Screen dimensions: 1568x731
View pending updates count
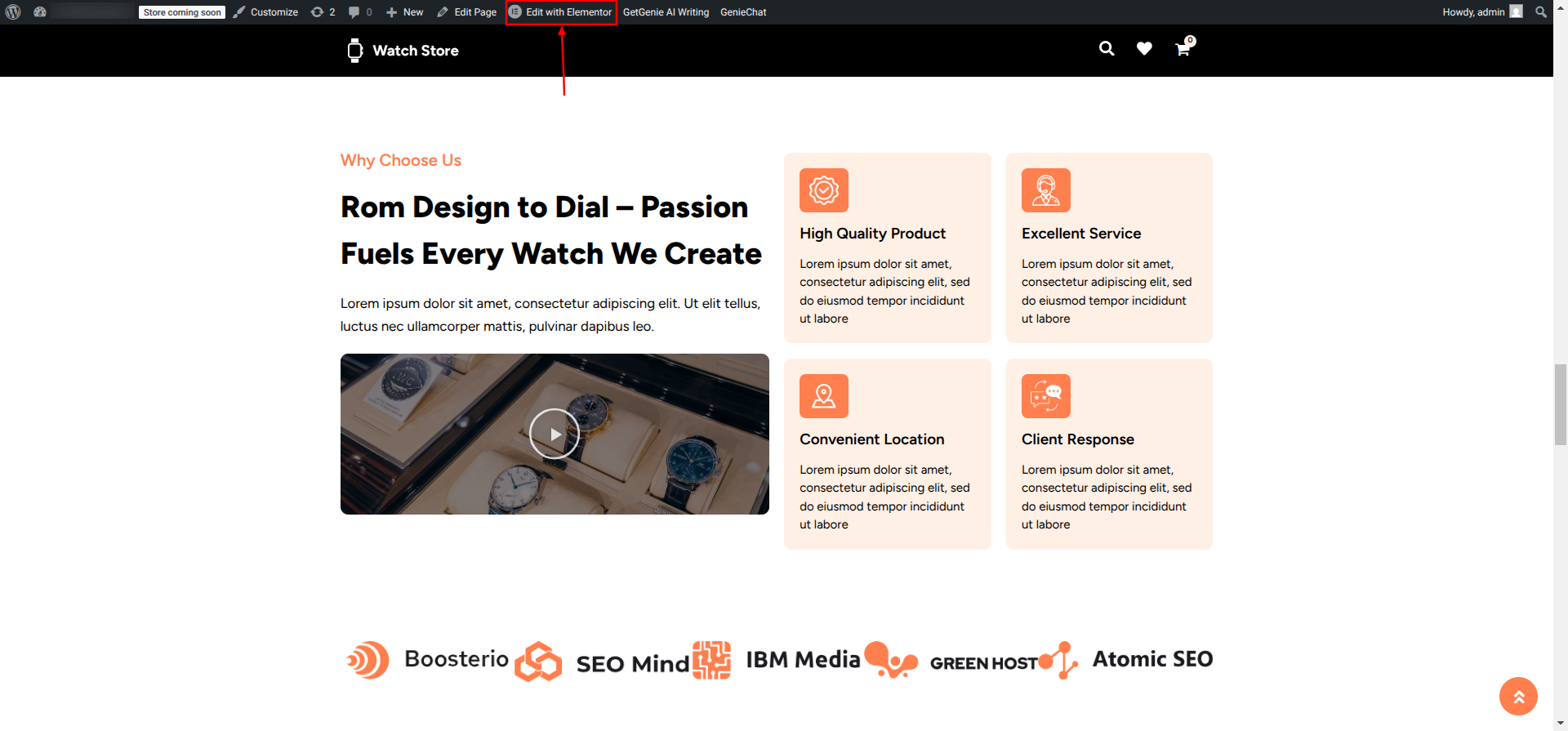pyautogui.click(x=323, y=12)
